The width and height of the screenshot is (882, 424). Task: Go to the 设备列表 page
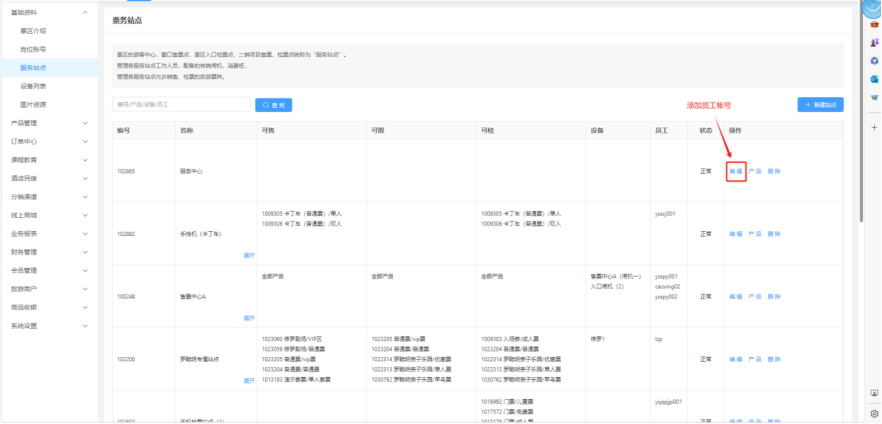[33, 86]
